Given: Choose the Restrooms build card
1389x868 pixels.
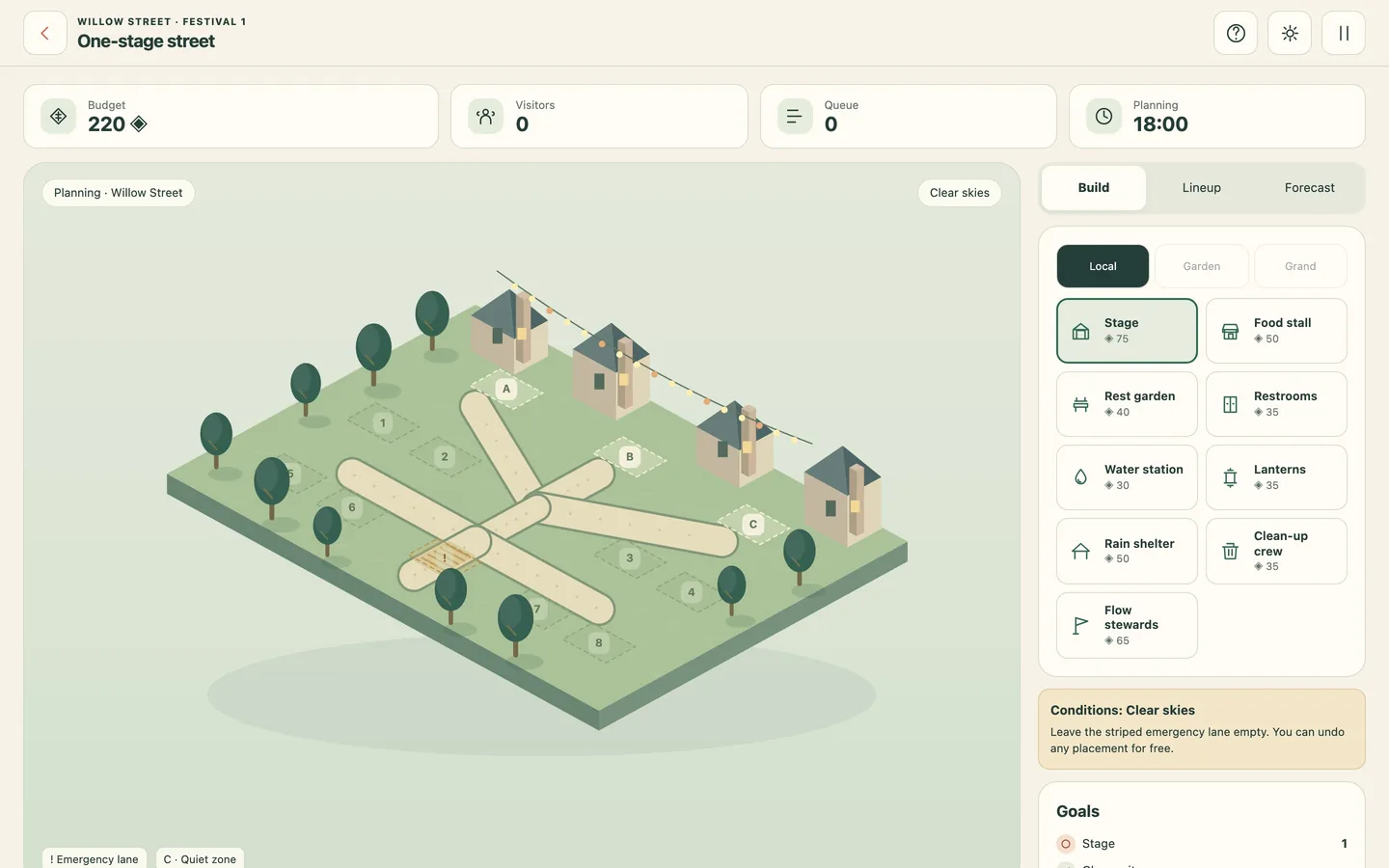Looking at the screenshot, I should (x=1276, y=404).
